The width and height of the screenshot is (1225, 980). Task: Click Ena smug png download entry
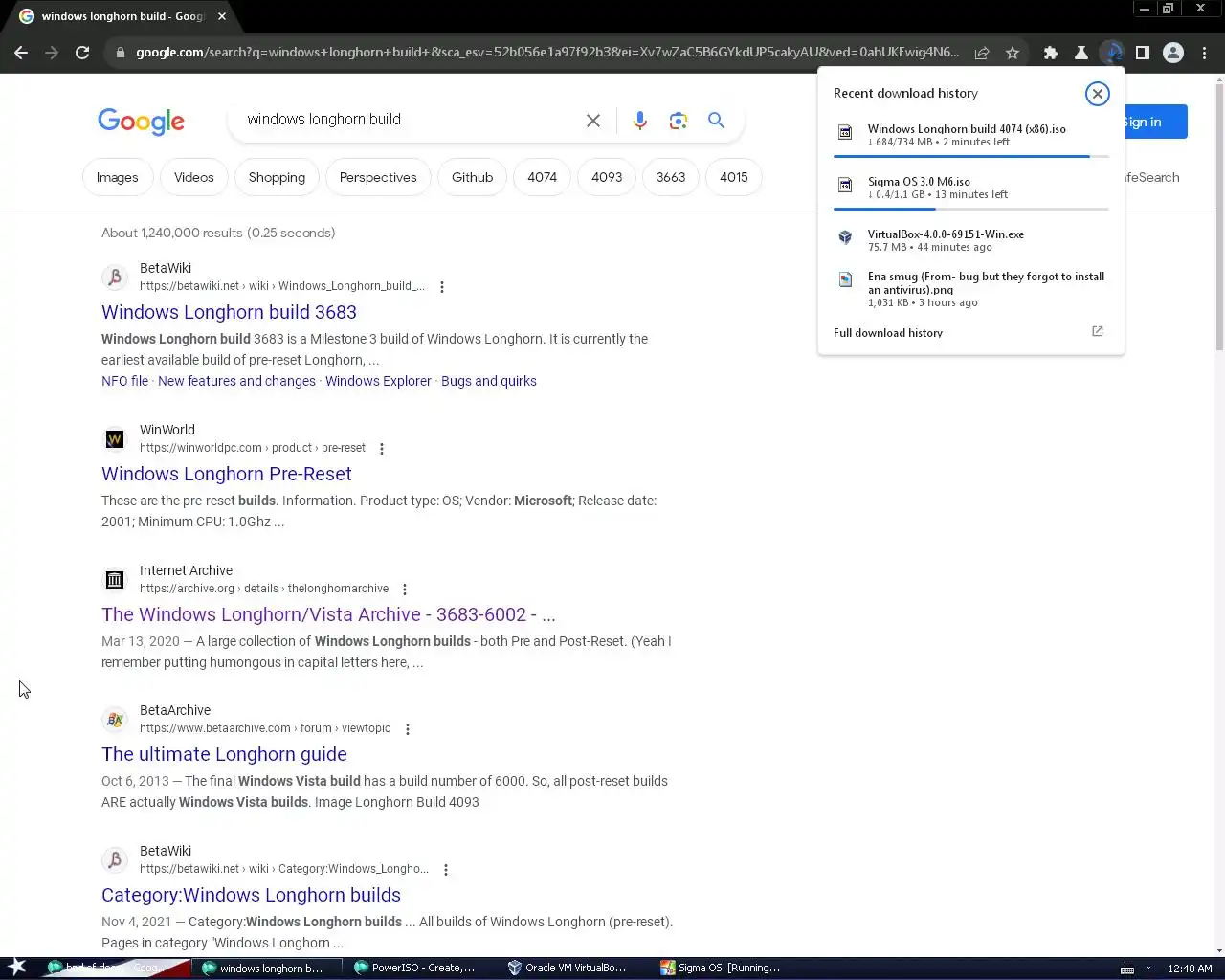click(x=970, y=289)
